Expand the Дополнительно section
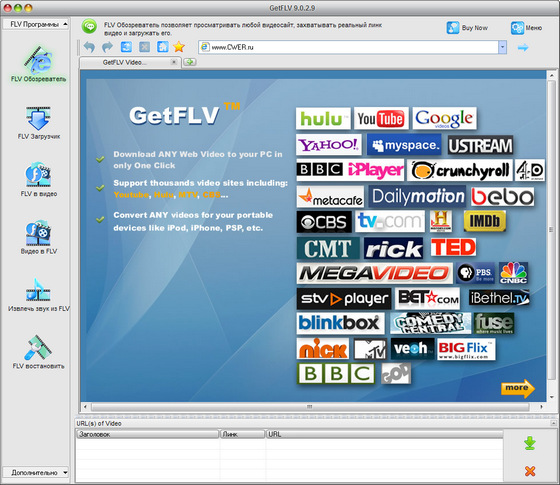The width and height of the screenshot is (560, 485). click(x=35, y=472)
